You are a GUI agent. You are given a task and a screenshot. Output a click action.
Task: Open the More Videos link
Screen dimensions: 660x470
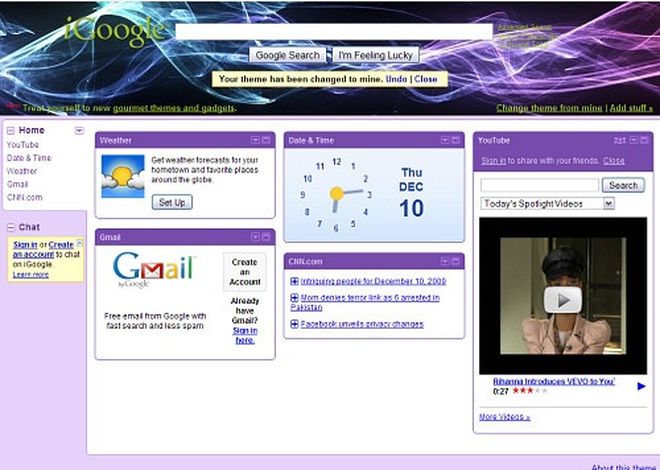[x=504, y=417]
